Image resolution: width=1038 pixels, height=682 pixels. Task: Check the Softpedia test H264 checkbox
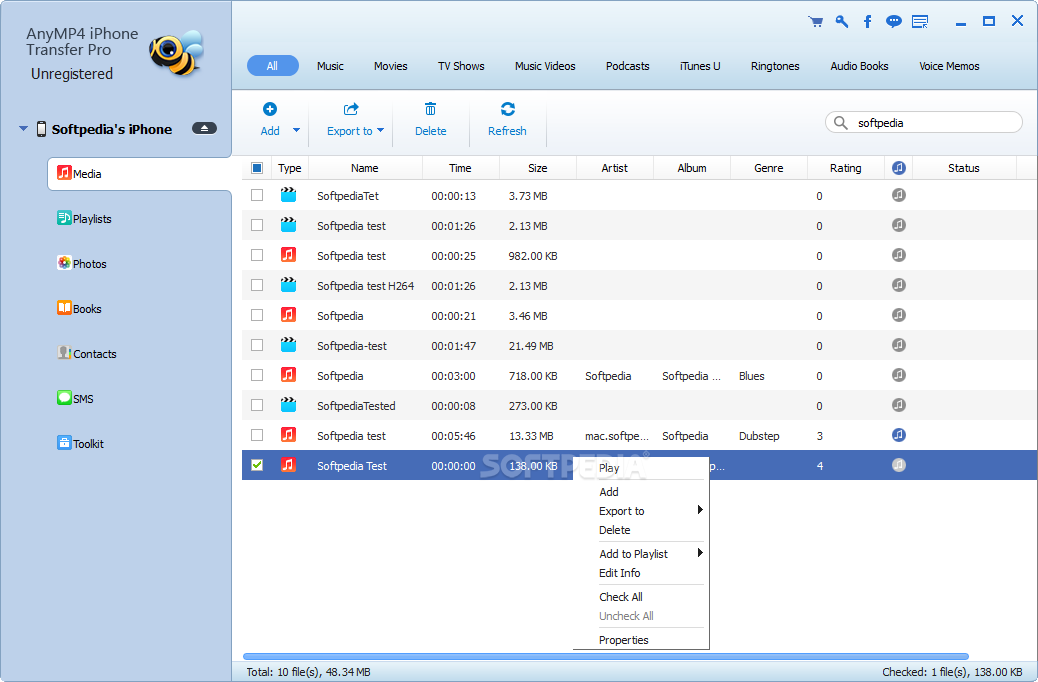[x=257, y=285]
